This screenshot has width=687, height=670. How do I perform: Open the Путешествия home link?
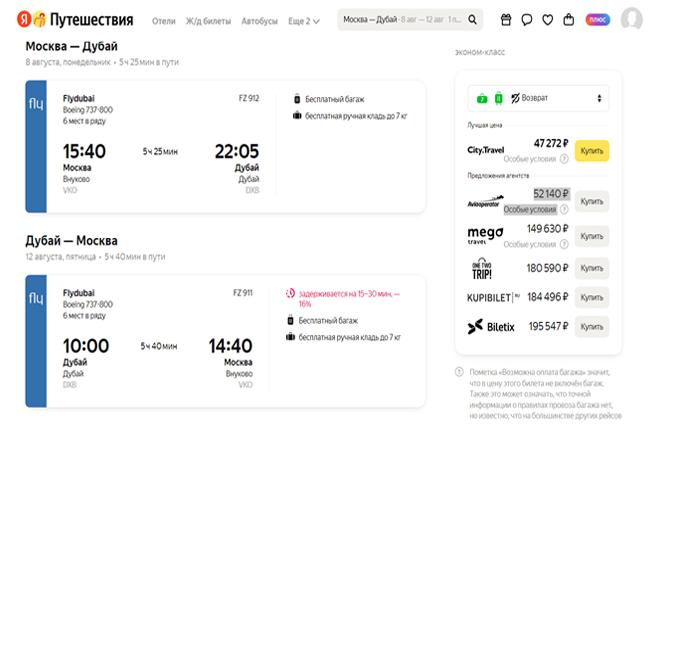tap(91, 20)
